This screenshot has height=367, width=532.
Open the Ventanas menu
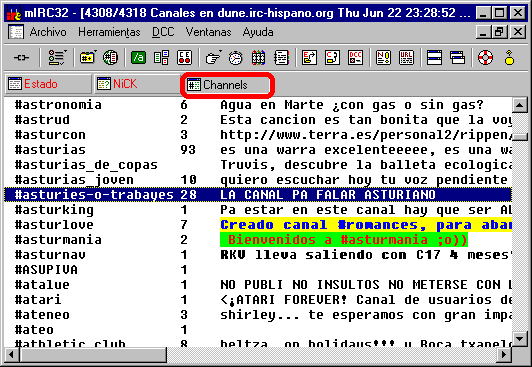[x=208, y=32]
